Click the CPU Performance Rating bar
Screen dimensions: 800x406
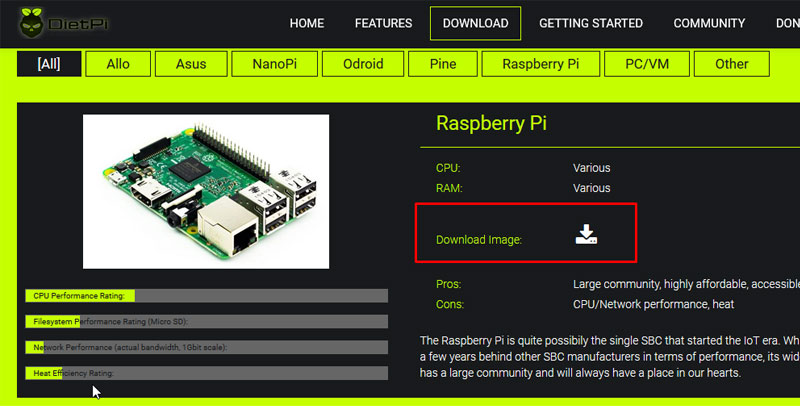[207, 296]
